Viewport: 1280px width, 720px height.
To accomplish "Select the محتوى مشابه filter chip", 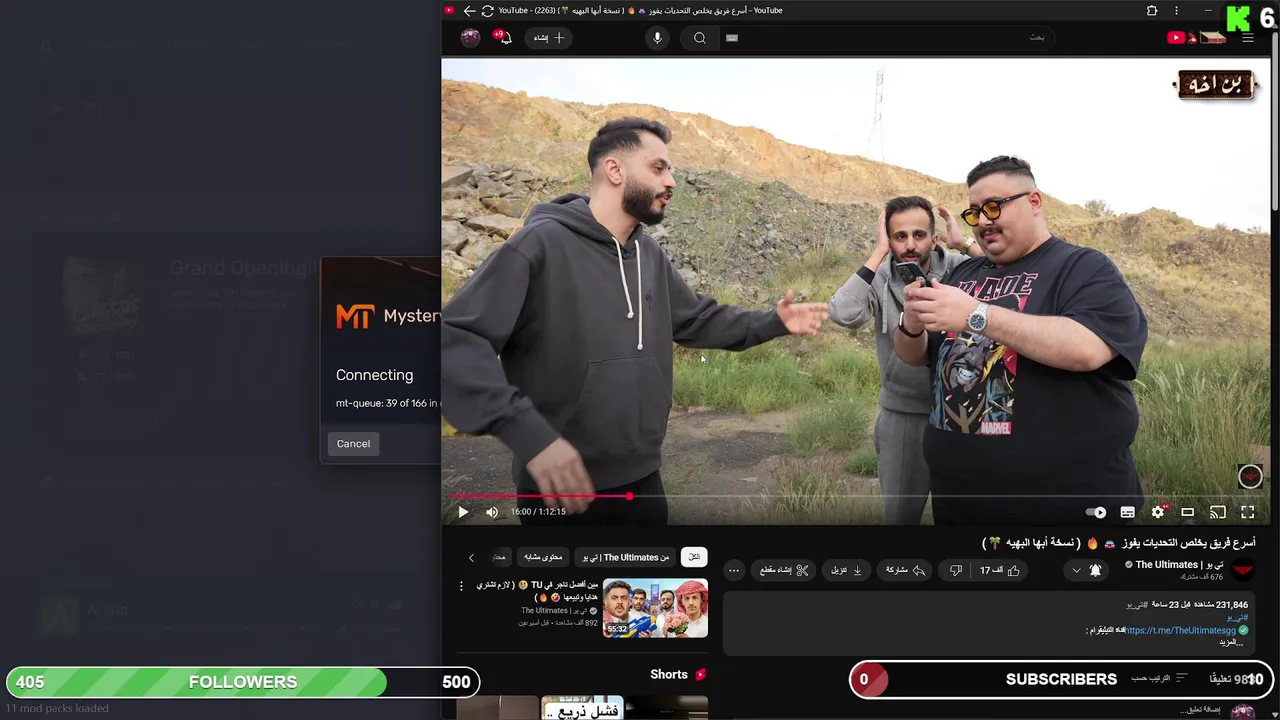I will [544, 557].
